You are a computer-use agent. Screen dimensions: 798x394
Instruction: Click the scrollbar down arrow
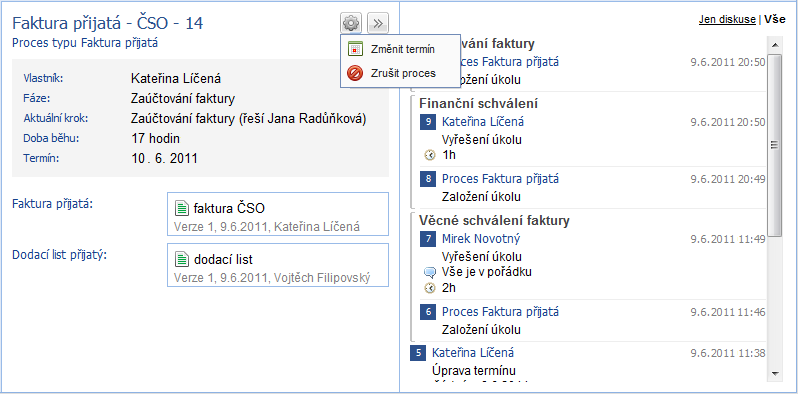point(775,374)
